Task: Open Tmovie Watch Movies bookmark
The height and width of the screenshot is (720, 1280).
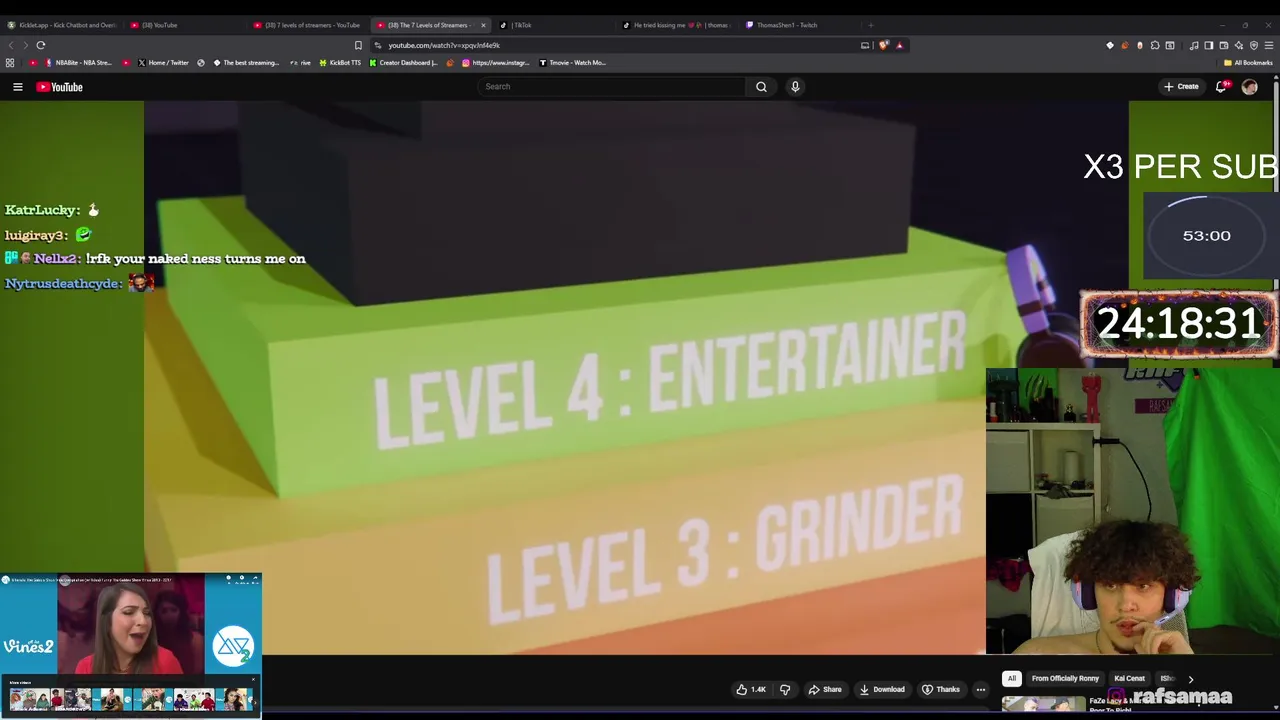Action: (x=573, y=63)
